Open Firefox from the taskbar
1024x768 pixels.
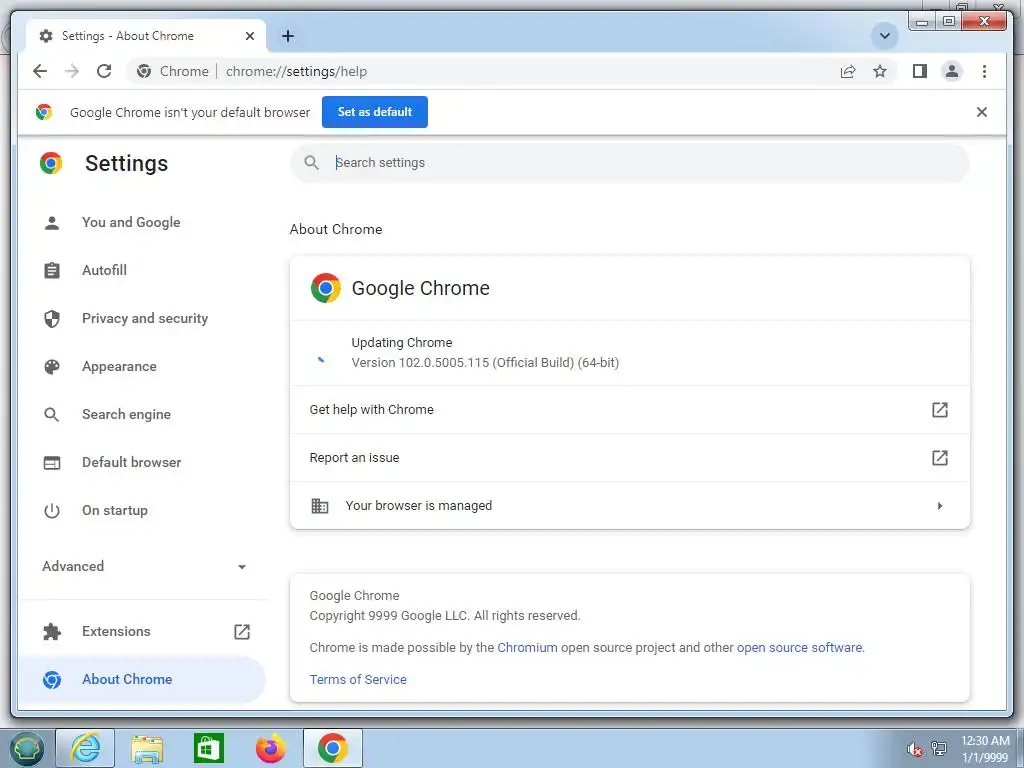coord(270,748)
